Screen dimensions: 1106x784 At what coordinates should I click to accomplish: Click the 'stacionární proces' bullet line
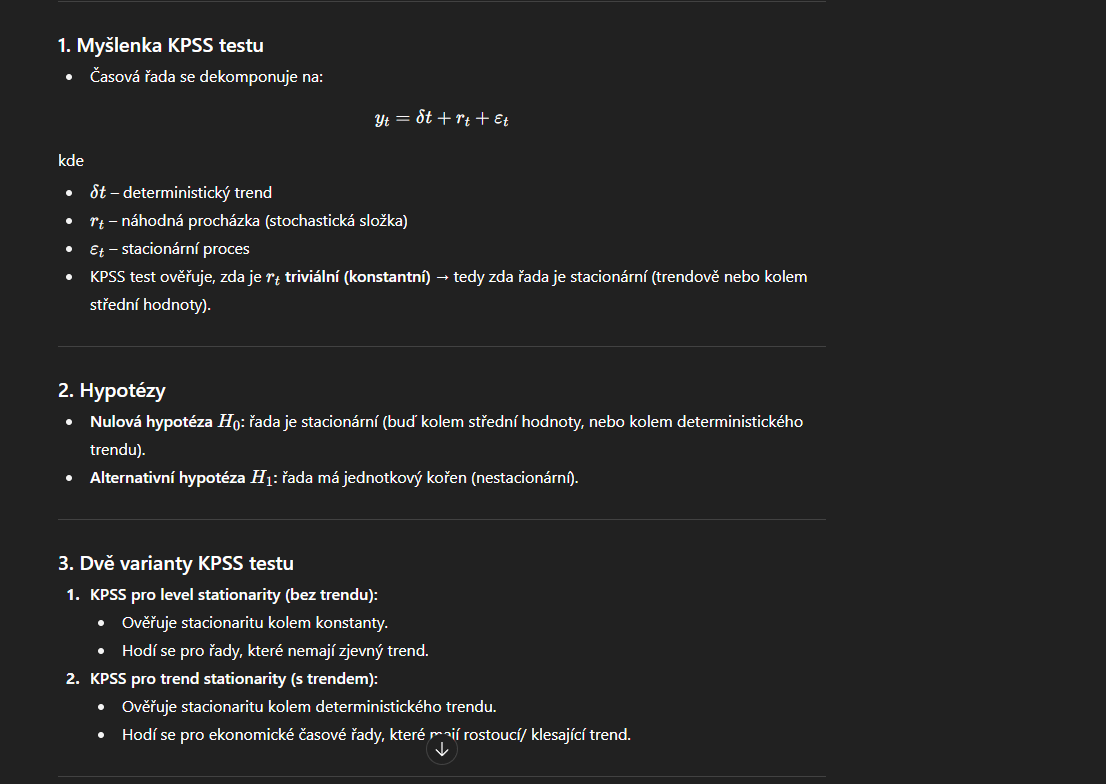169,249
